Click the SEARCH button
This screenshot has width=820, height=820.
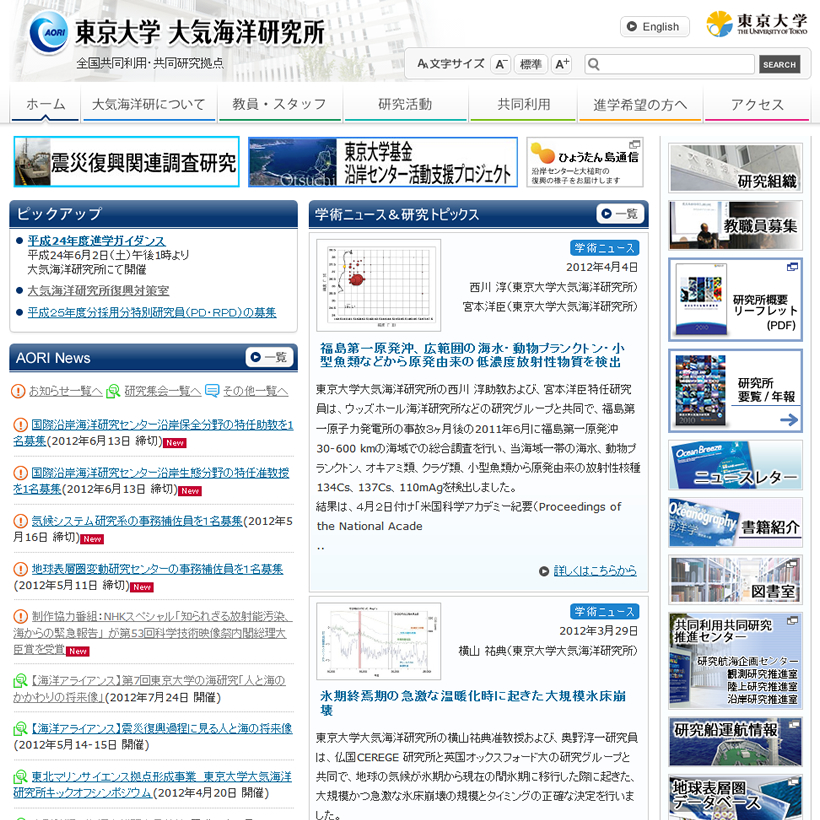coord(779,64)
